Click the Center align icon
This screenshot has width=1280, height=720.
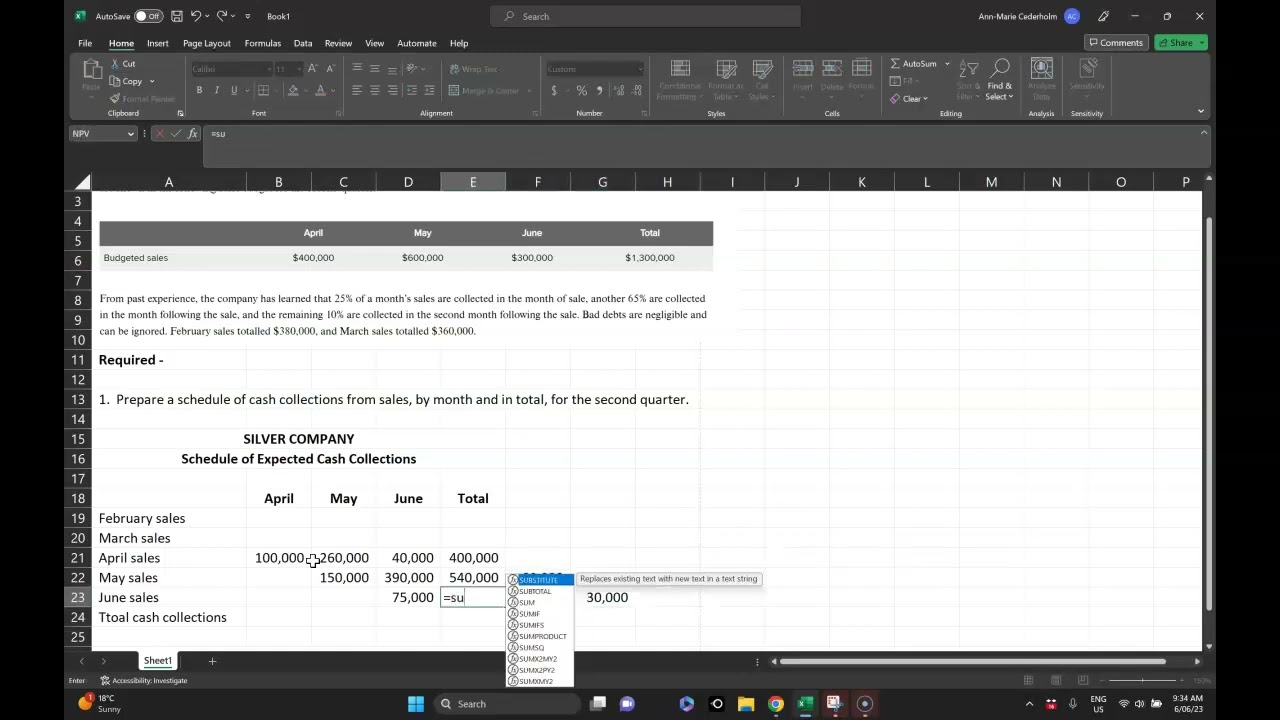(375, 90)
